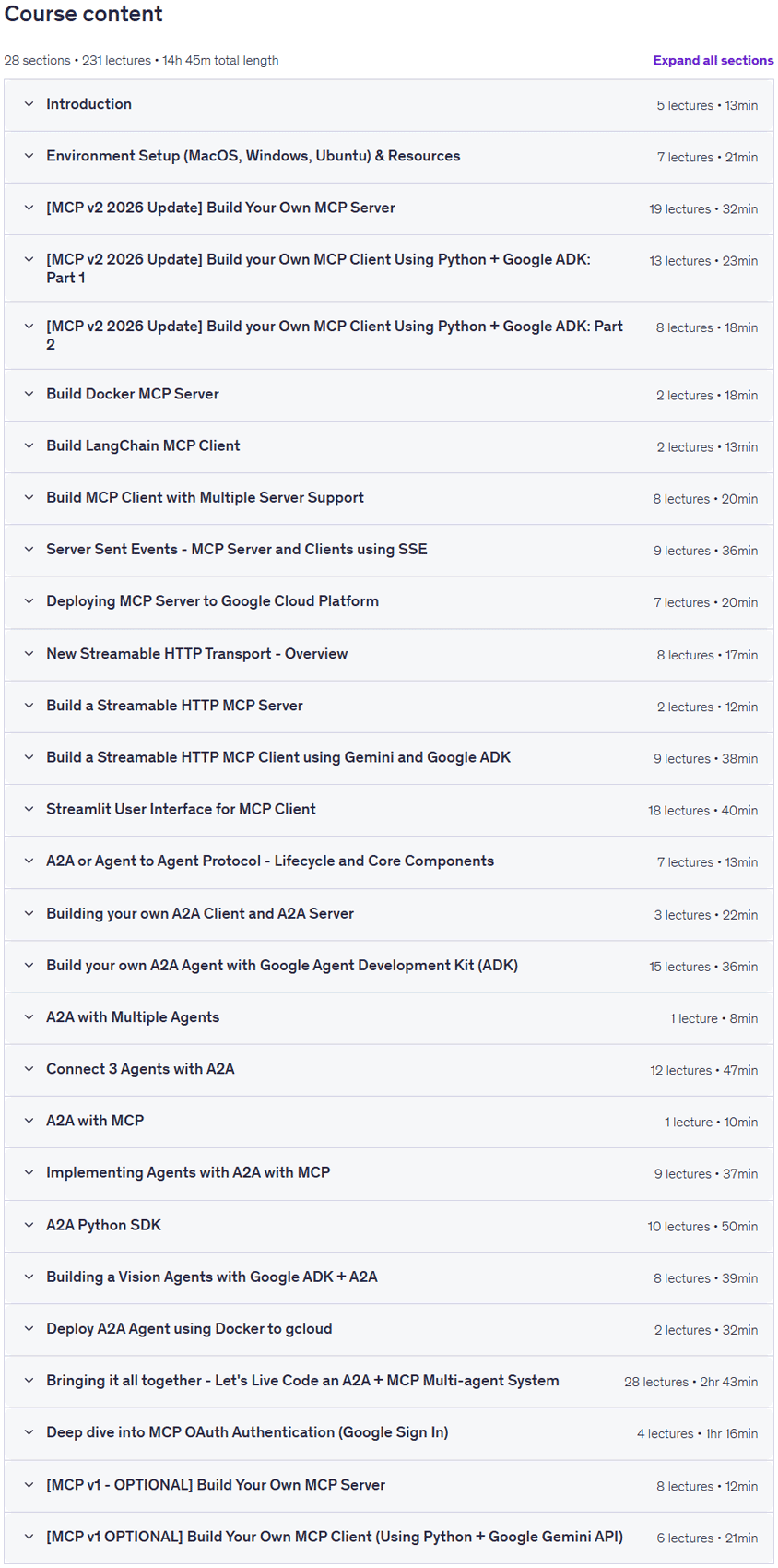Toggle chevron for Connect 3 Agents with A2A
778x1568 pixels.
pyautogui.click(x=29, y=1069)
